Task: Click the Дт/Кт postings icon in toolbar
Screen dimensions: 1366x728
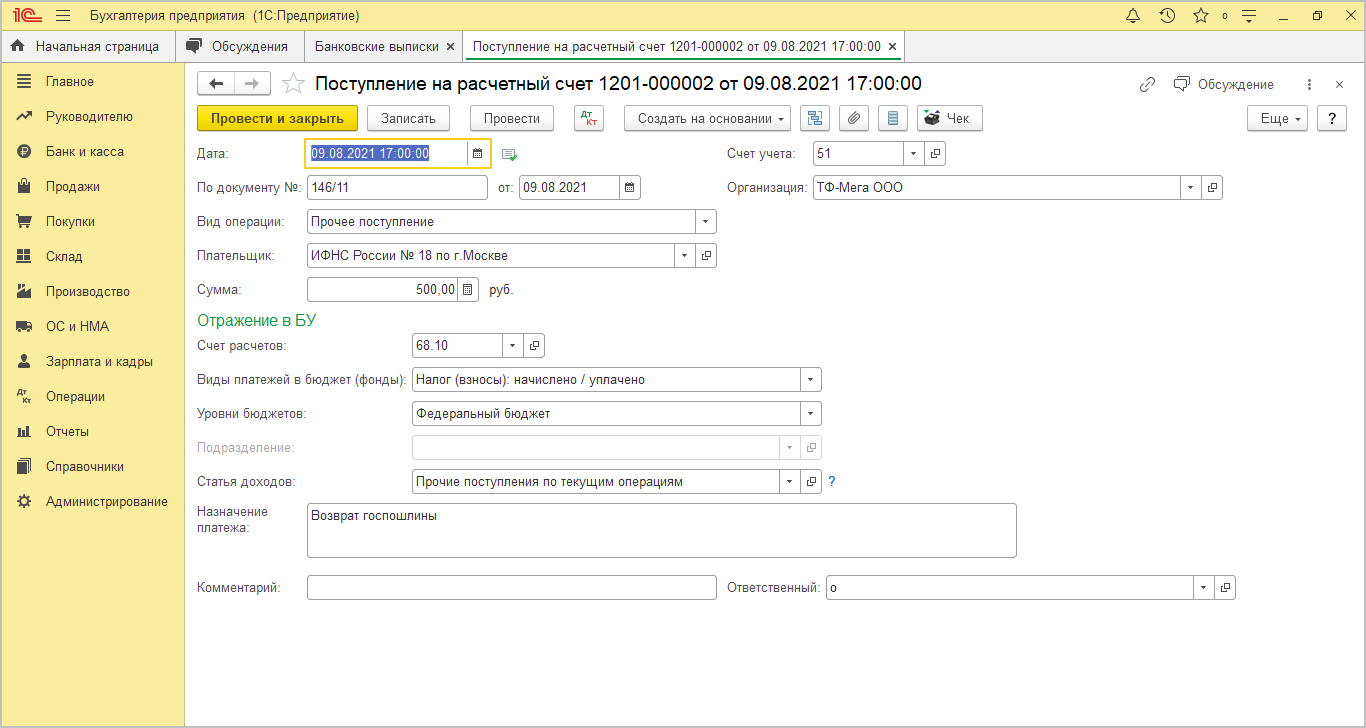Action: [x=589, y=118]
